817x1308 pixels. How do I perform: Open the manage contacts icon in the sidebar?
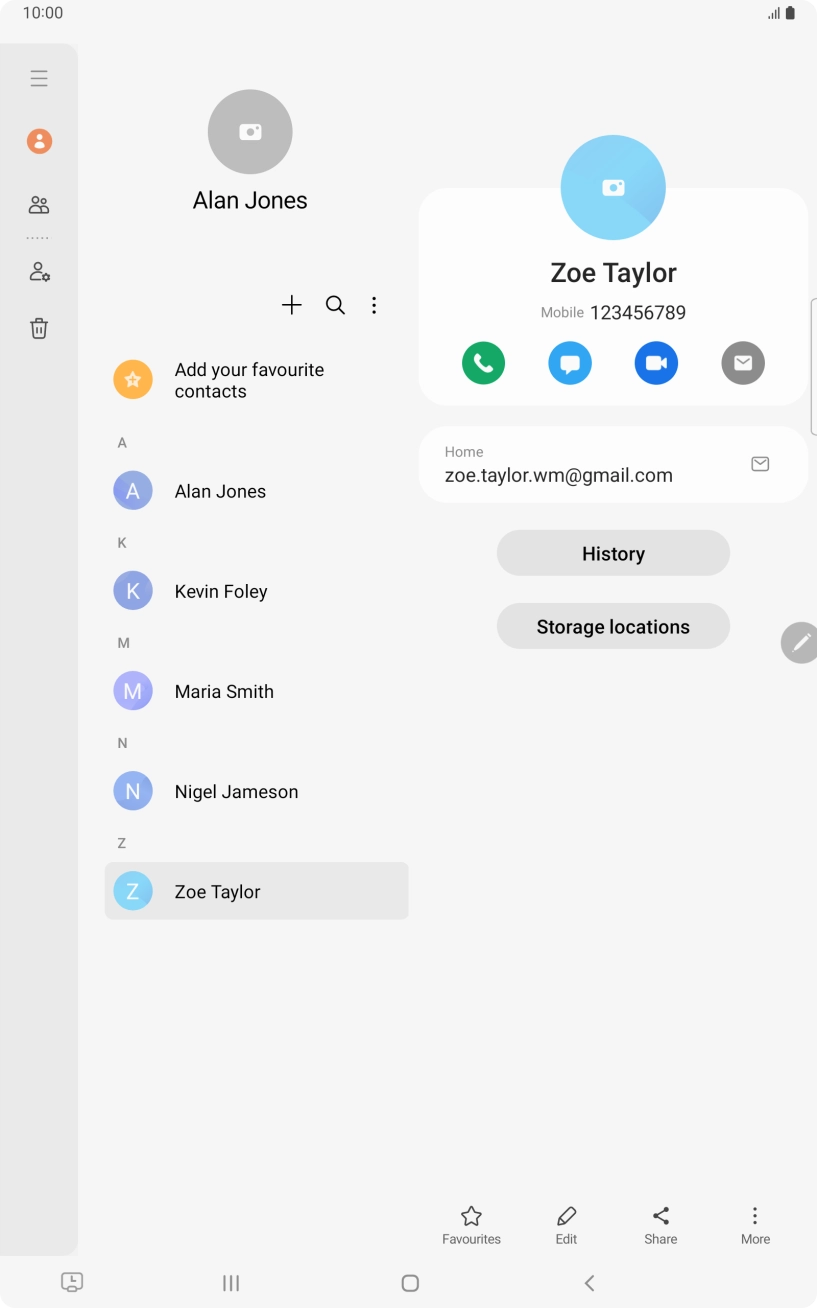pyautogui.click(x=39, y=271)
